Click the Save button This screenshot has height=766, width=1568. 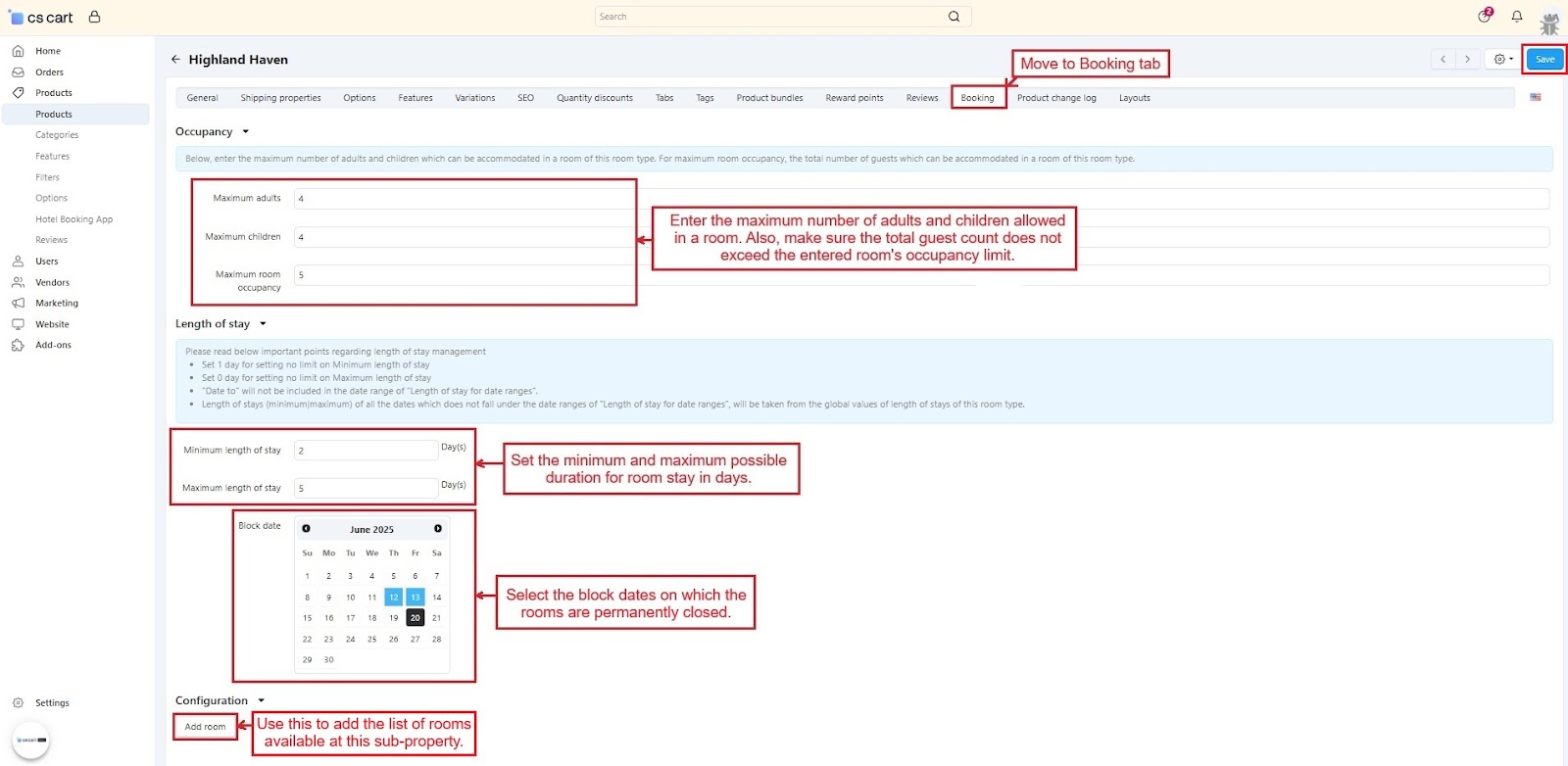click(1544, 60)
